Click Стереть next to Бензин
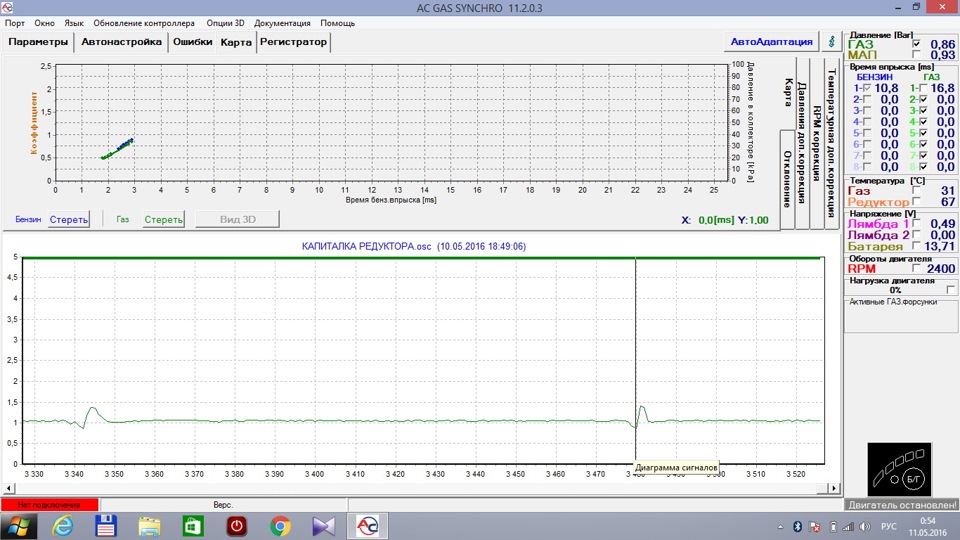The height and width of the screenshot is (540, 960). coord(69,219)
